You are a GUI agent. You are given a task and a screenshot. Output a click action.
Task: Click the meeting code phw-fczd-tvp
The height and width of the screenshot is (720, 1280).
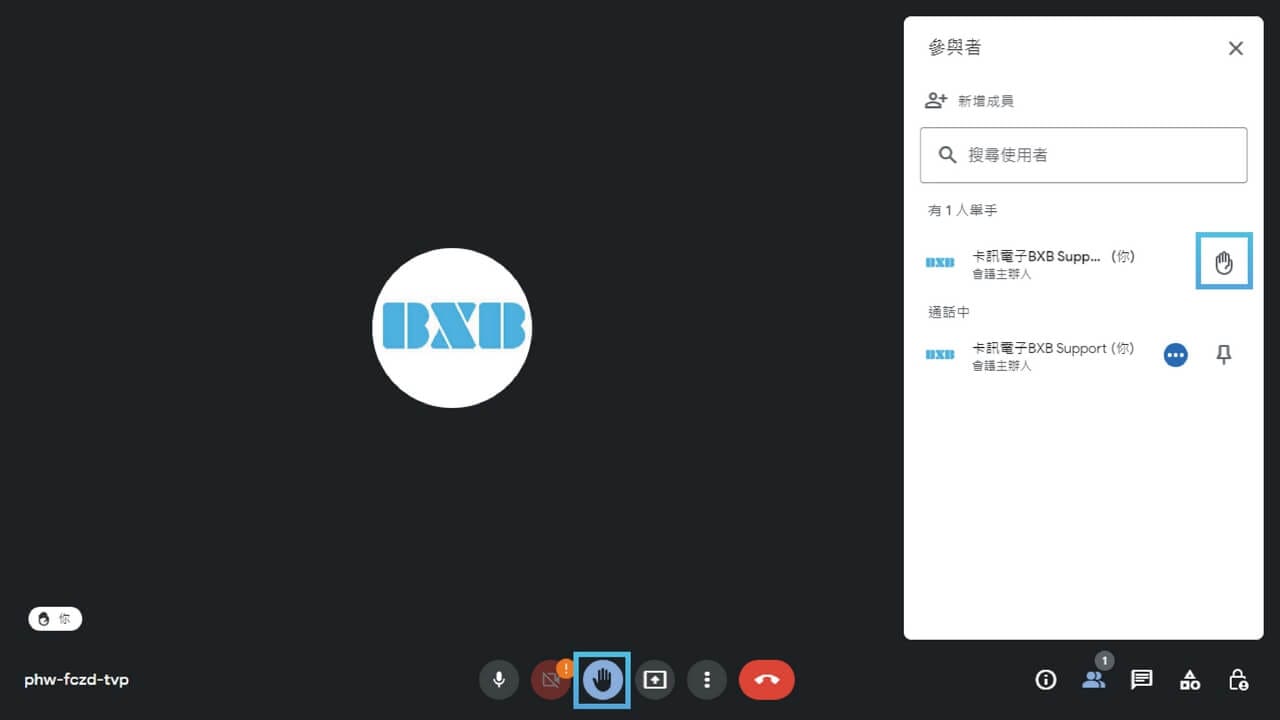tap(77, 680)
